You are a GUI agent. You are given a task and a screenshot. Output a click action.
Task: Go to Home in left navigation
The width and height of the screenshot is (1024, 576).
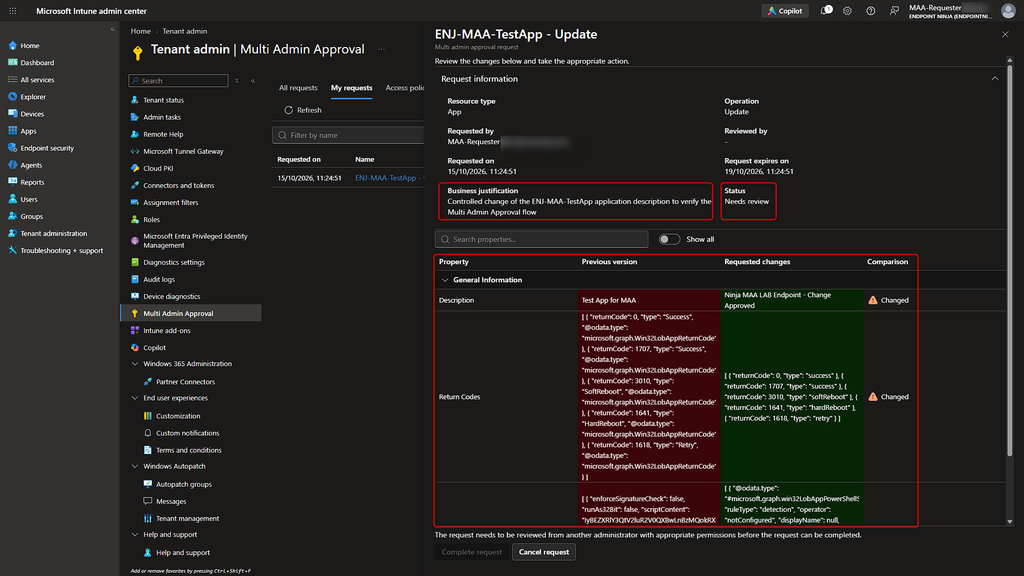tap(29, 46)
